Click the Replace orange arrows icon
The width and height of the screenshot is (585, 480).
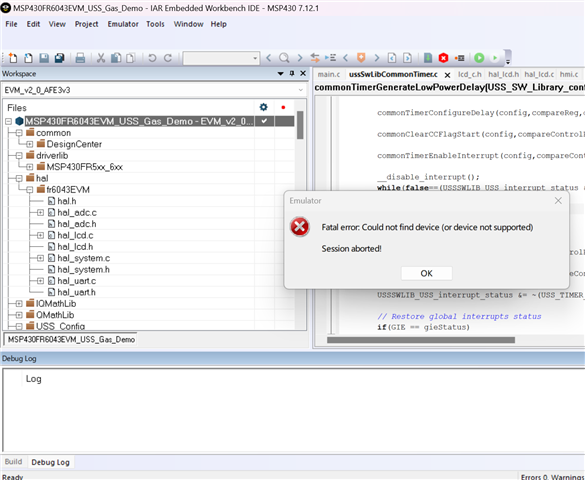pos(315,58)
